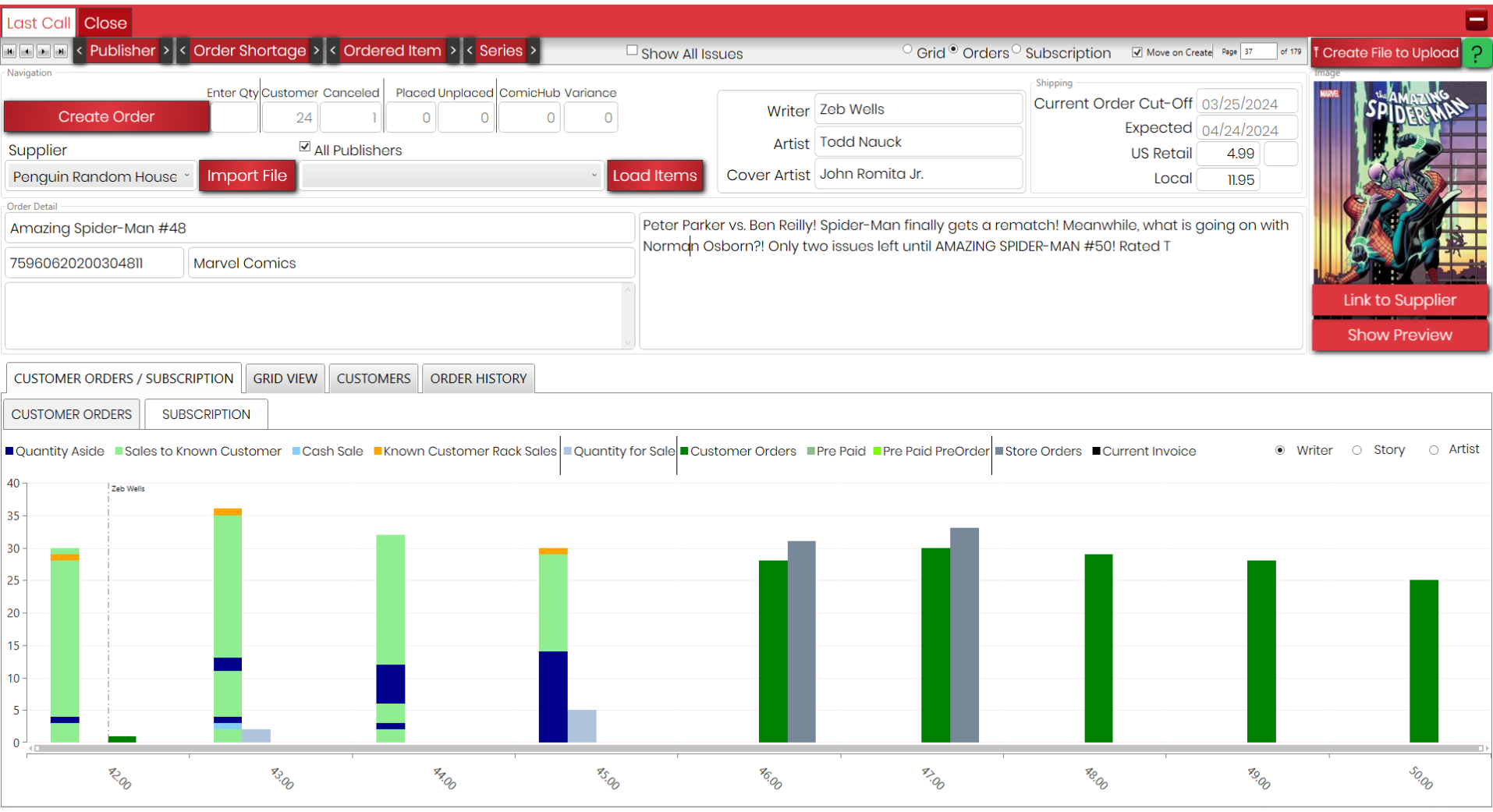Switch to the Grid View tab
The height and width of the screenshot is (812, 1493).
coord(285,378)
